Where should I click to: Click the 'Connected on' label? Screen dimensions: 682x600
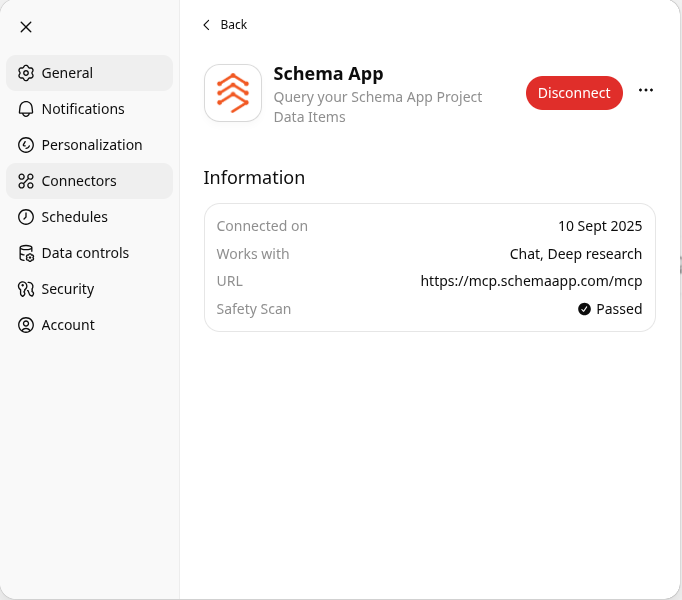262,226
